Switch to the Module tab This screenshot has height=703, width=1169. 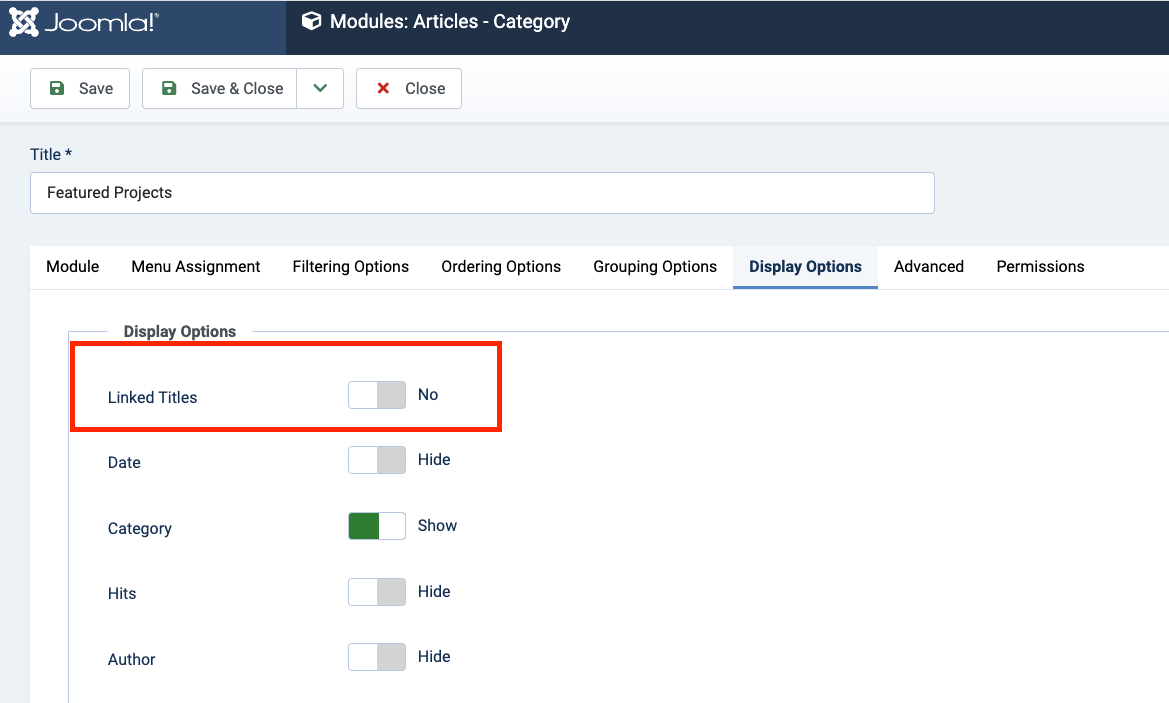73,267
